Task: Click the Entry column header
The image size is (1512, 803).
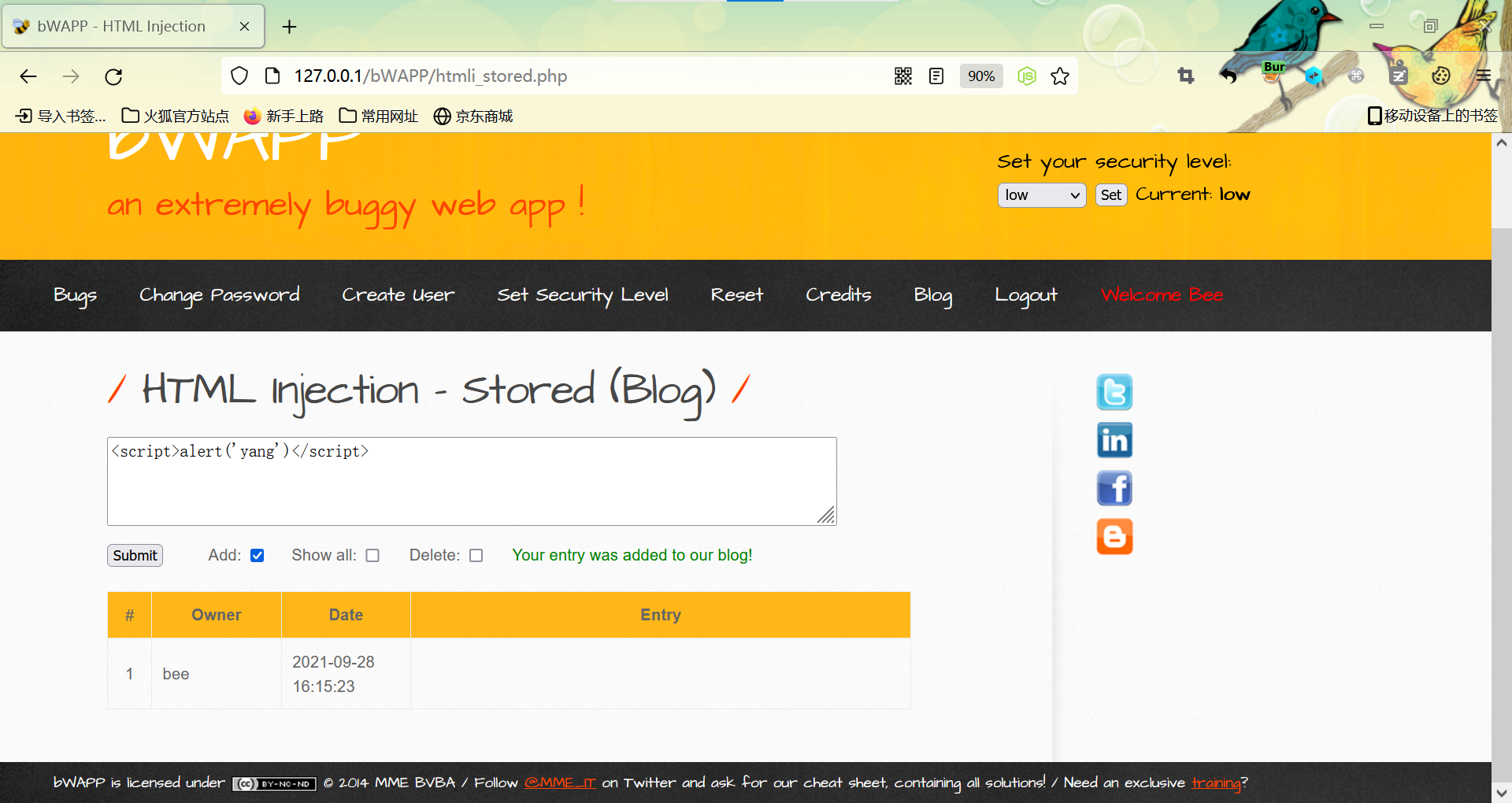Action: click(x=660, y=615)
